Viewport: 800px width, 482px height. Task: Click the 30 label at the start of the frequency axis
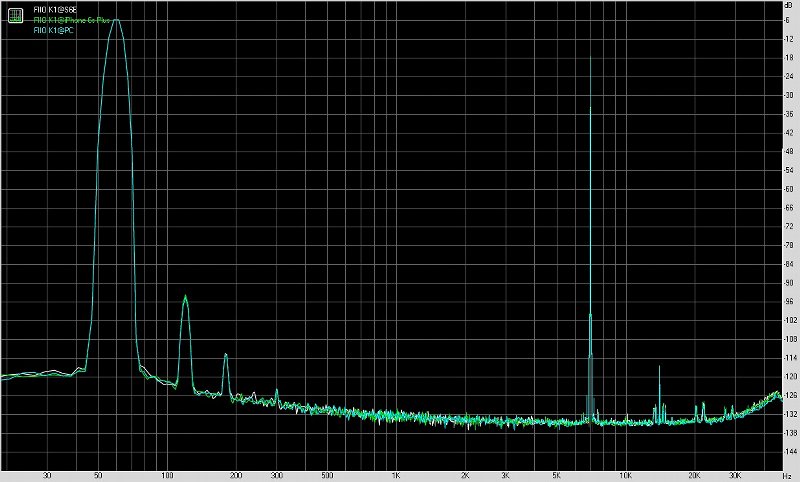click(x=47, y=475)
